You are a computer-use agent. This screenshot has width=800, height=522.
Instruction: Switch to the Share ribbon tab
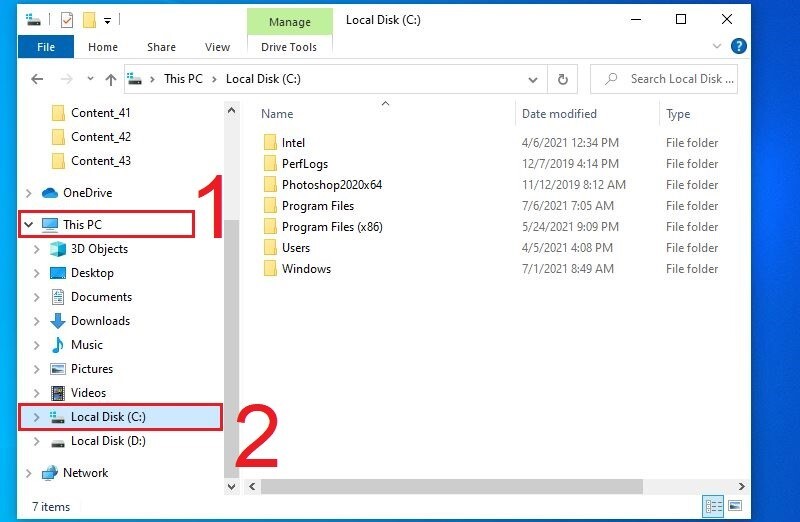[161, 47]
